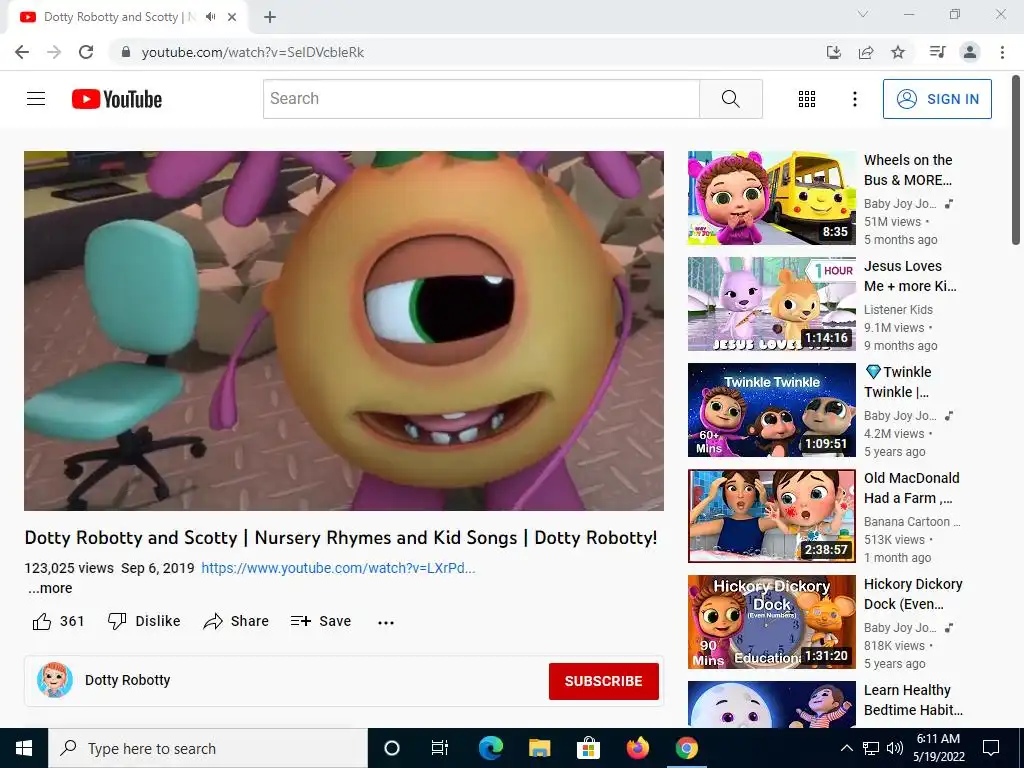Open Old MacDonald Had a Farm thumbnail
The width and height of the screenshot is (1024, 768).
772,516
